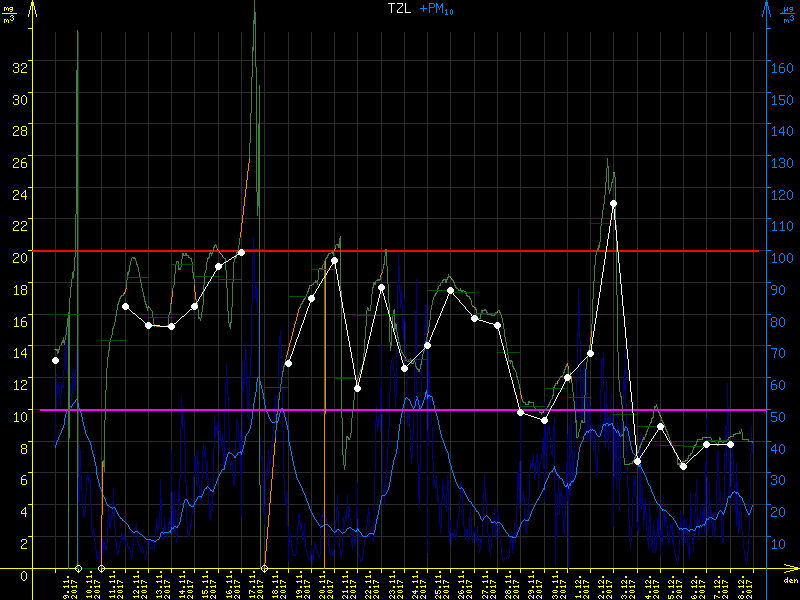800x600 pixels.
Task: Click the blue +PM10 series label
Action: 433,10
